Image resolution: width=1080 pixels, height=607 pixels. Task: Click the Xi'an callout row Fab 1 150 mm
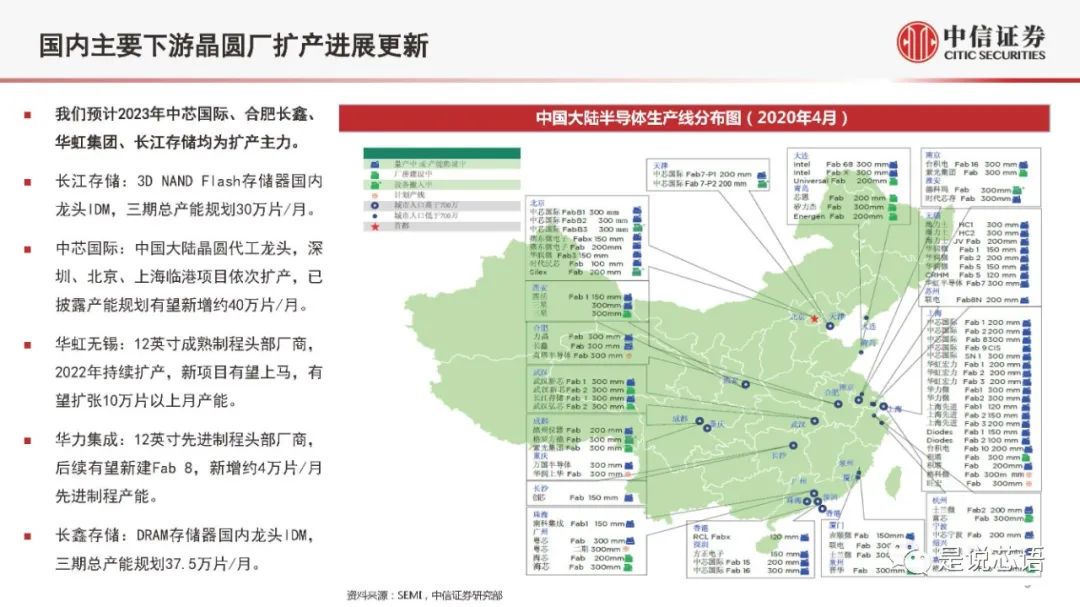click(581, 297)
